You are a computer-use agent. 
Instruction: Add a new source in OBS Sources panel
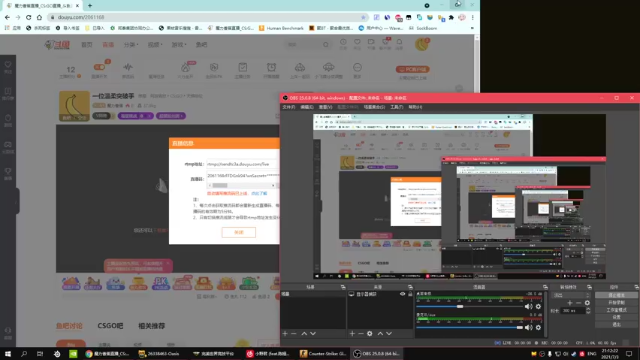(x=352, y=333)
